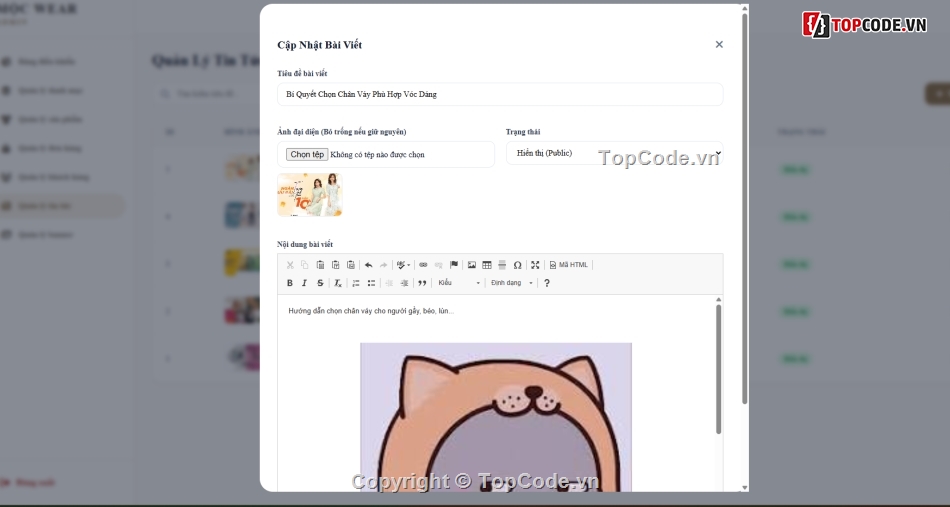This screenshot has width=950, height=507.
Task: Maximize the editor with the fullscreen icon
Action: (535, 265)
